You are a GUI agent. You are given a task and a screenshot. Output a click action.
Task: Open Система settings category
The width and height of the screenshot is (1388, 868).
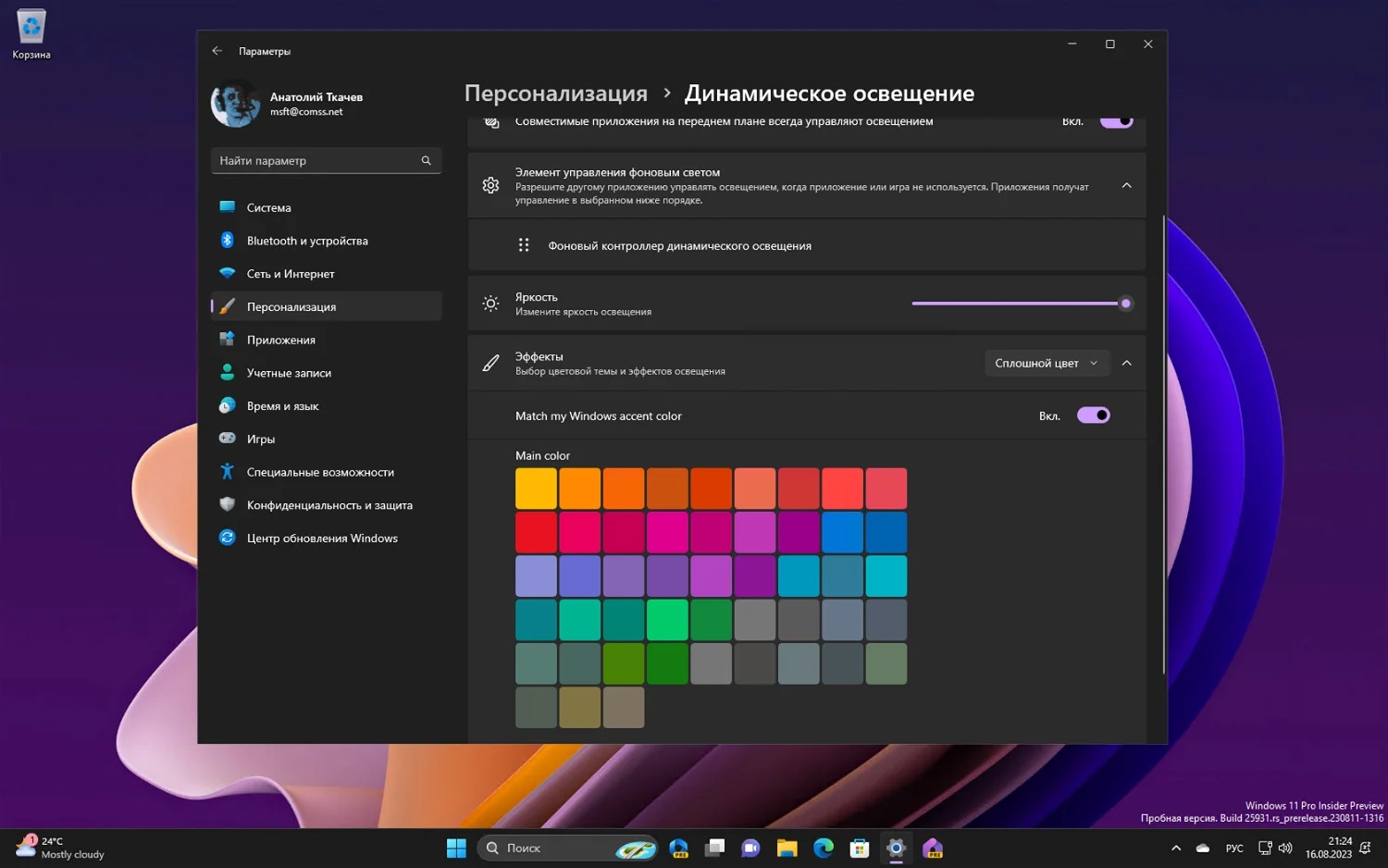pos(268,208)
